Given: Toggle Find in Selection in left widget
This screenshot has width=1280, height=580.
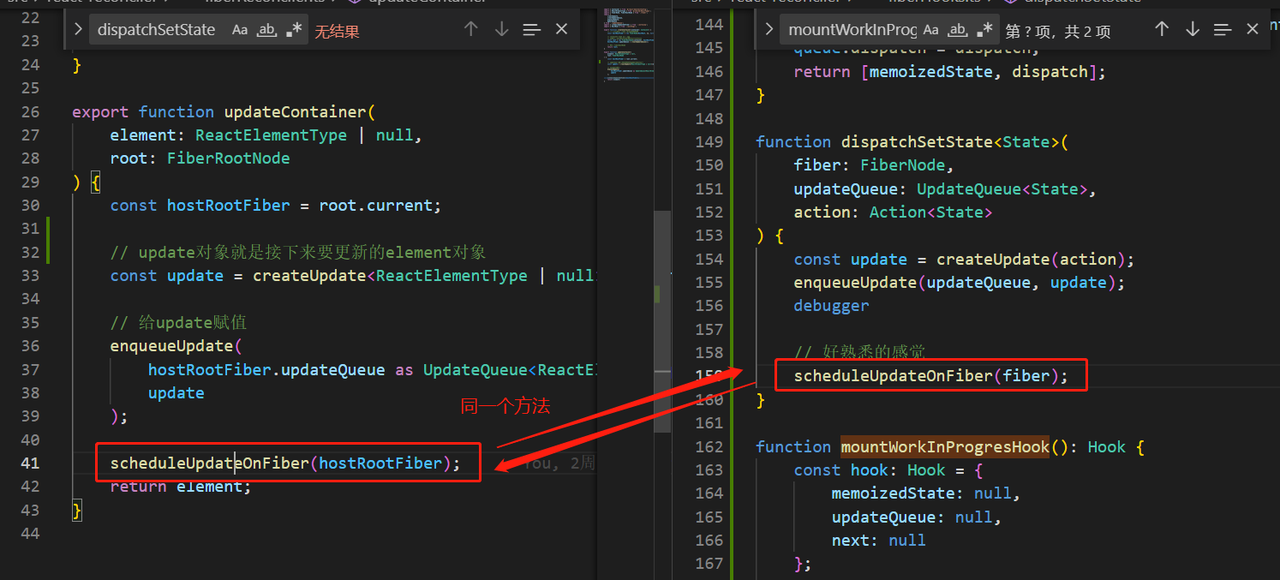Looking at the screenshot, I should tap(532, 30).
